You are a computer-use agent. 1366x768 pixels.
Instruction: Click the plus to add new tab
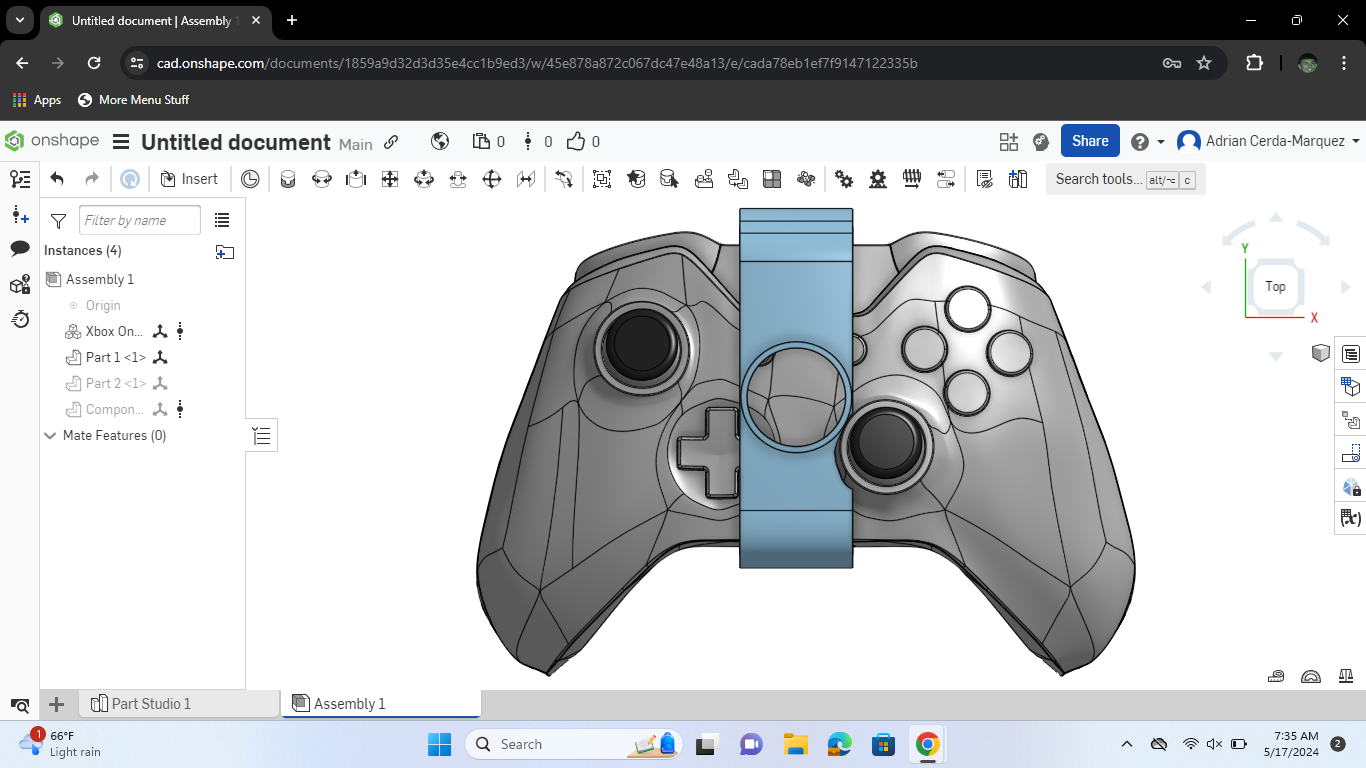click(57, 704)
